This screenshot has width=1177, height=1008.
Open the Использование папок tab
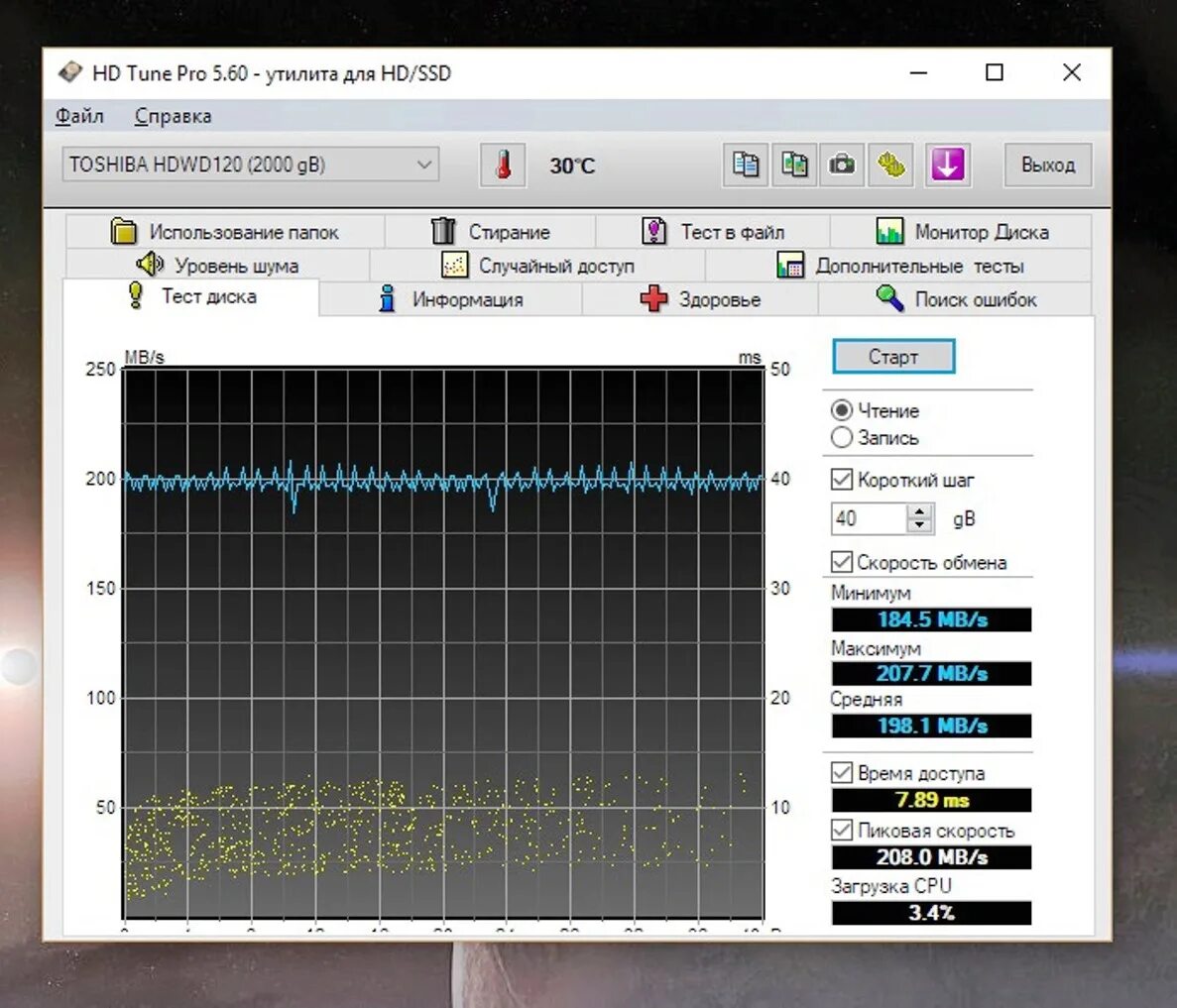coord(225,232)
